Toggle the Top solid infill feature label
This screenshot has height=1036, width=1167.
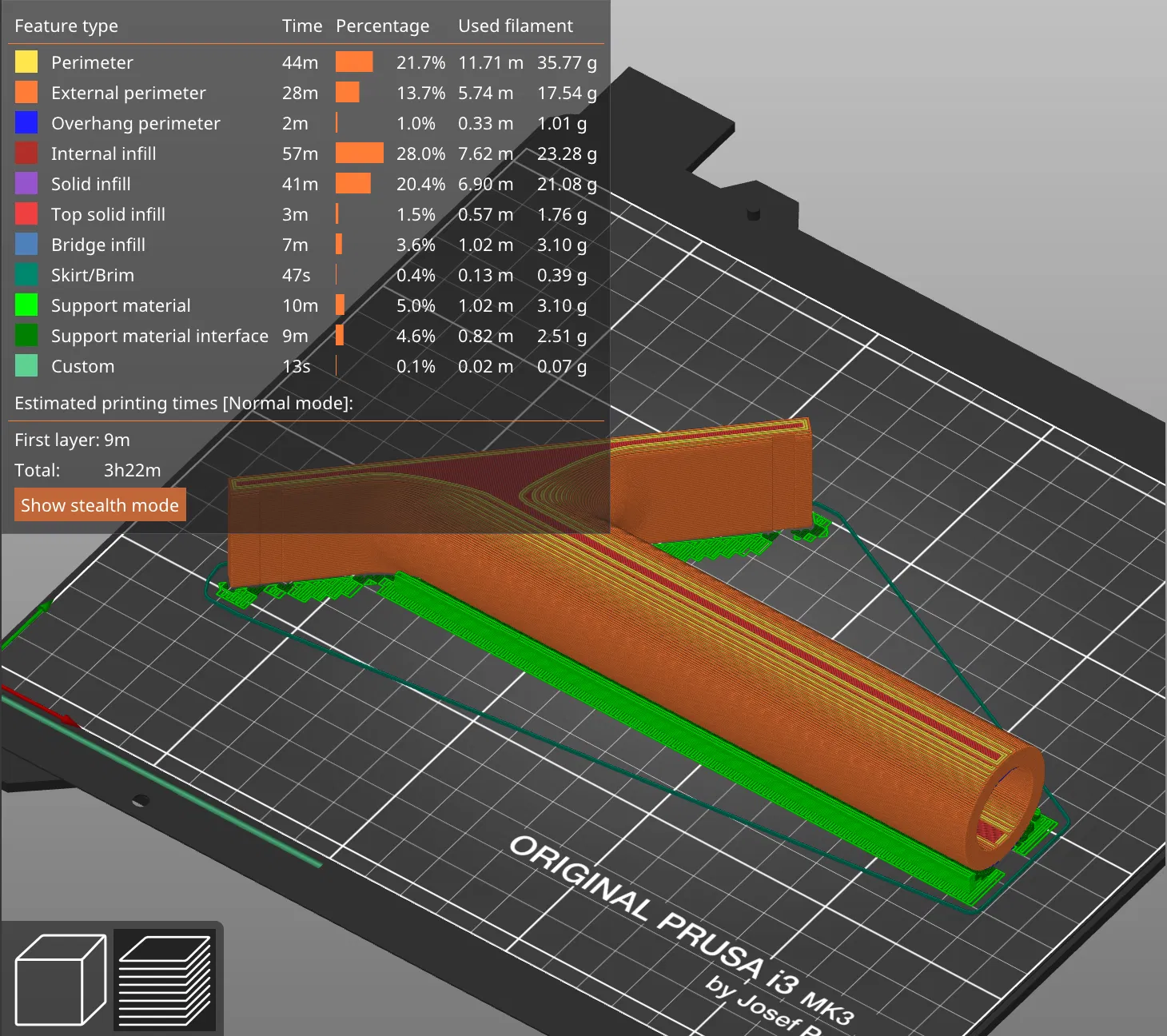[x=109, y=214]
